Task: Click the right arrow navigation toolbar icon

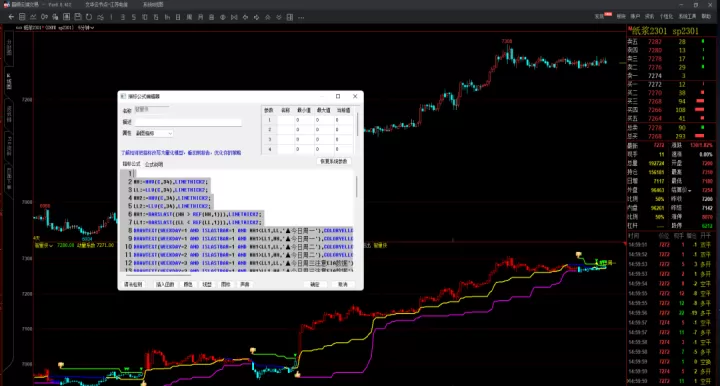Action: click(256, 17)
